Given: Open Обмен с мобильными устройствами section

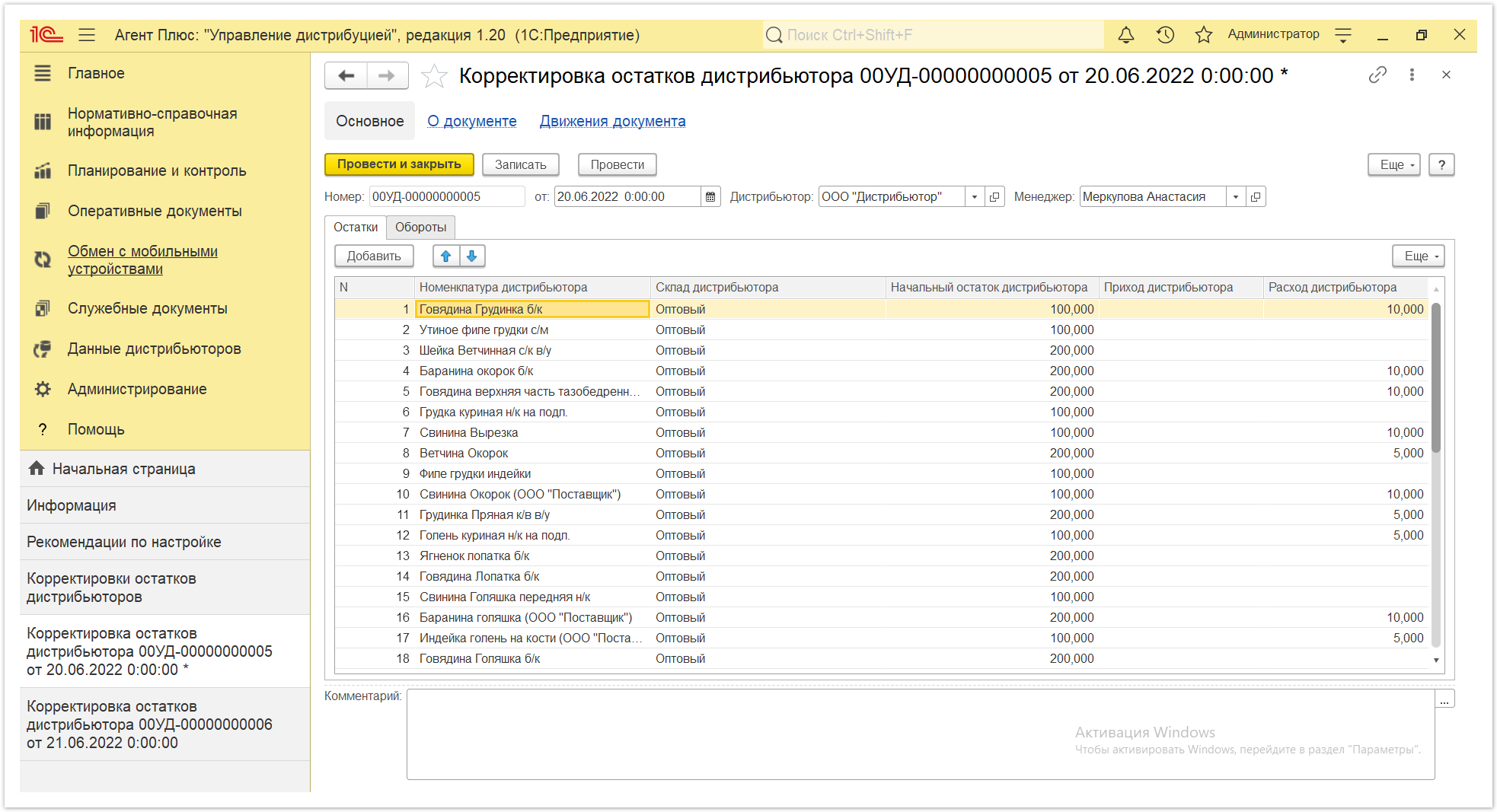Looking at the screenshot, I should point(142,260).
